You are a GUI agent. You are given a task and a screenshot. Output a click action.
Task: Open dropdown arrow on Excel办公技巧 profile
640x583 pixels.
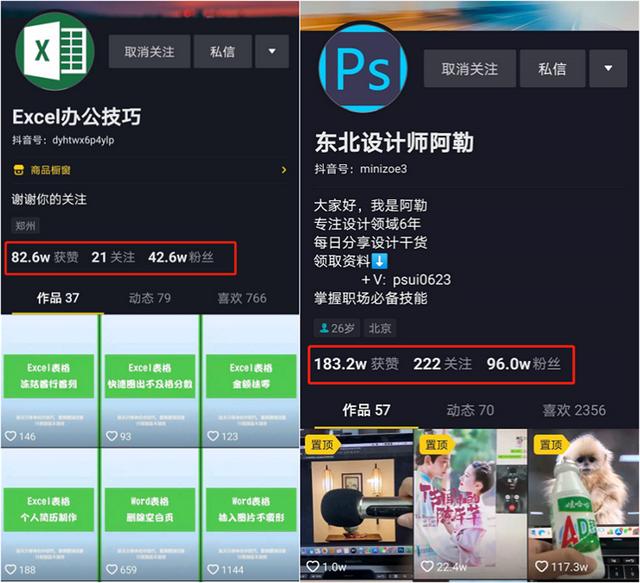pos(272,51)
